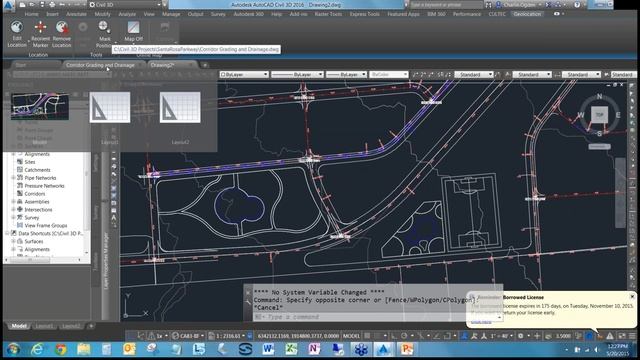This screenshot has width=640, height=360.
Task: Click the new drawing tab plus icon
Action: click(x=205, y=65)
